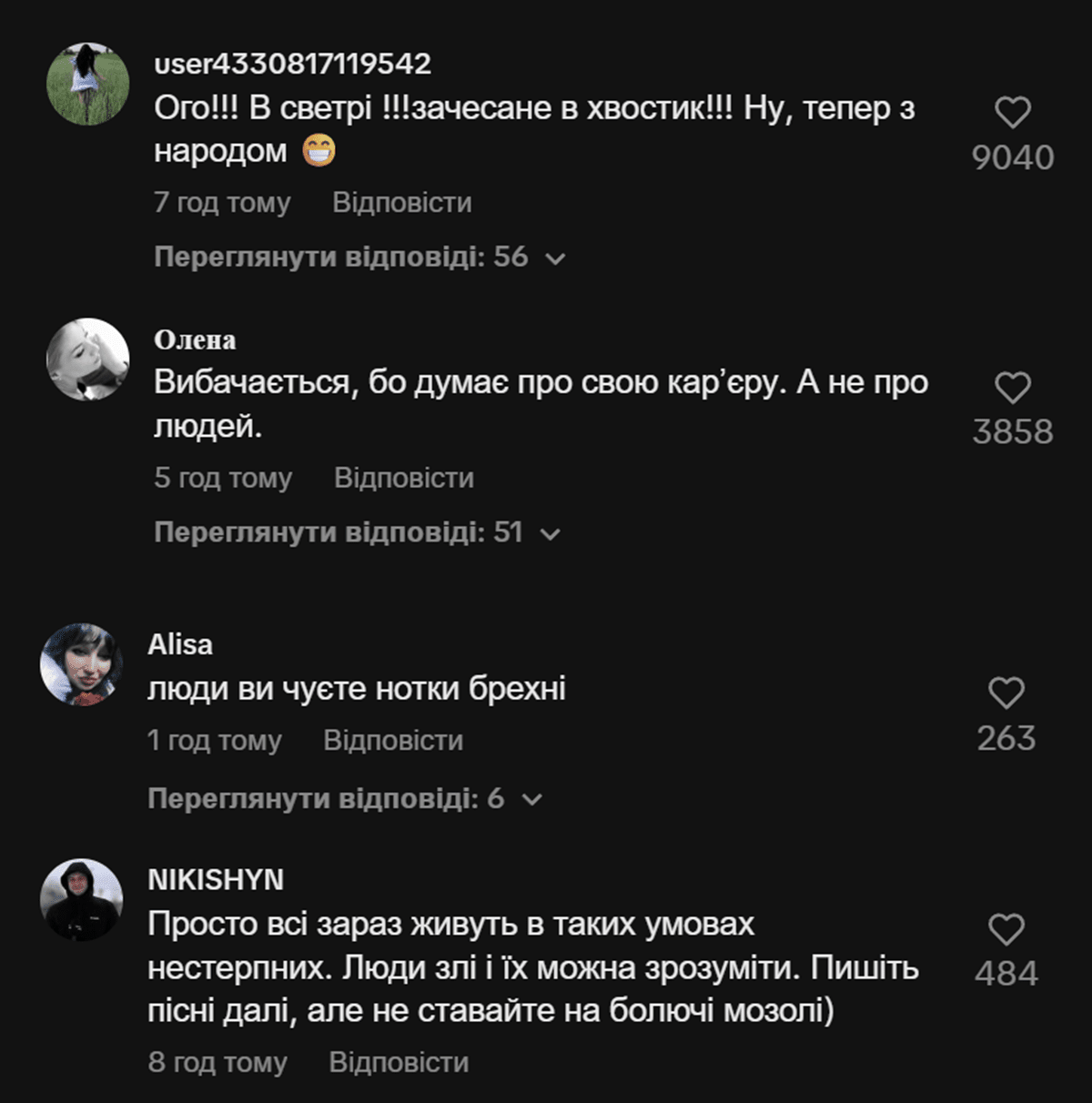Image resolution: width=1092 pixels, height=1103 pixels.
Task: Tap the heart on Alisa's comment
Action: click(1006, 693)
